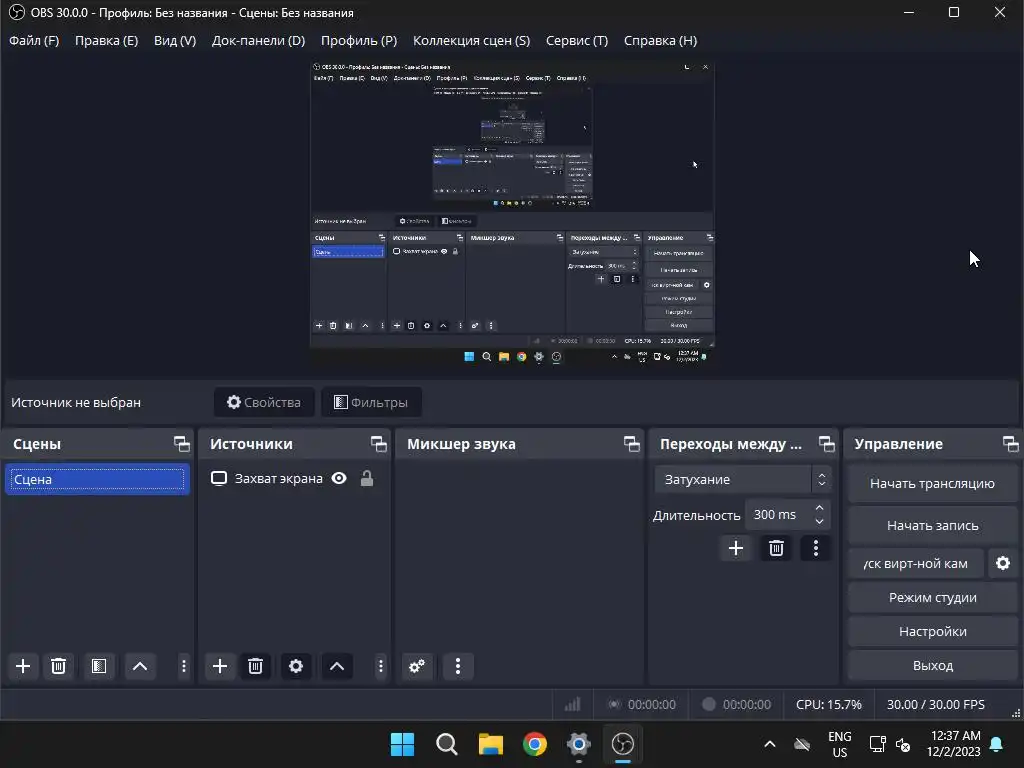Open Windows Start menu
Screen dimensions: 1024x768
click(x=402, y=744)
